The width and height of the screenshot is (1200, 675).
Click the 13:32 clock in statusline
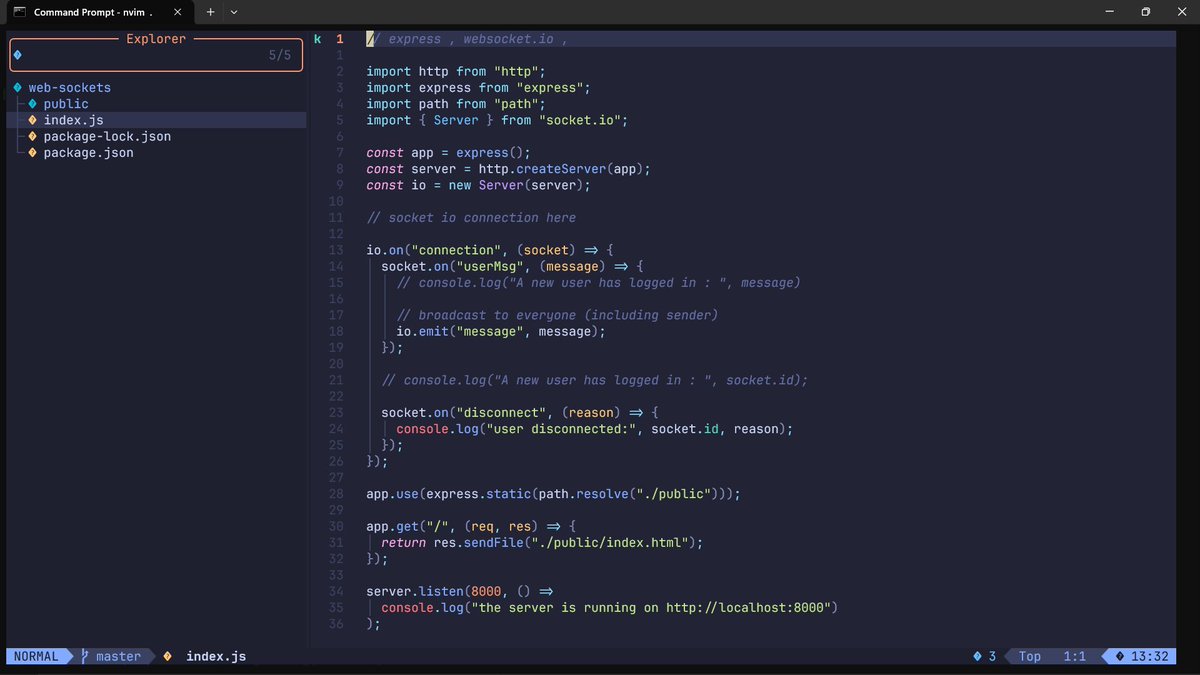(1149, 656)
